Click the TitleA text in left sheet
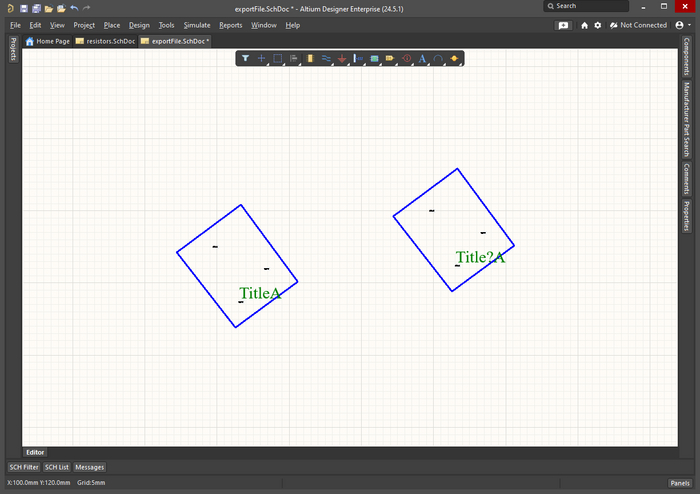700x494 pixels. 260,293
